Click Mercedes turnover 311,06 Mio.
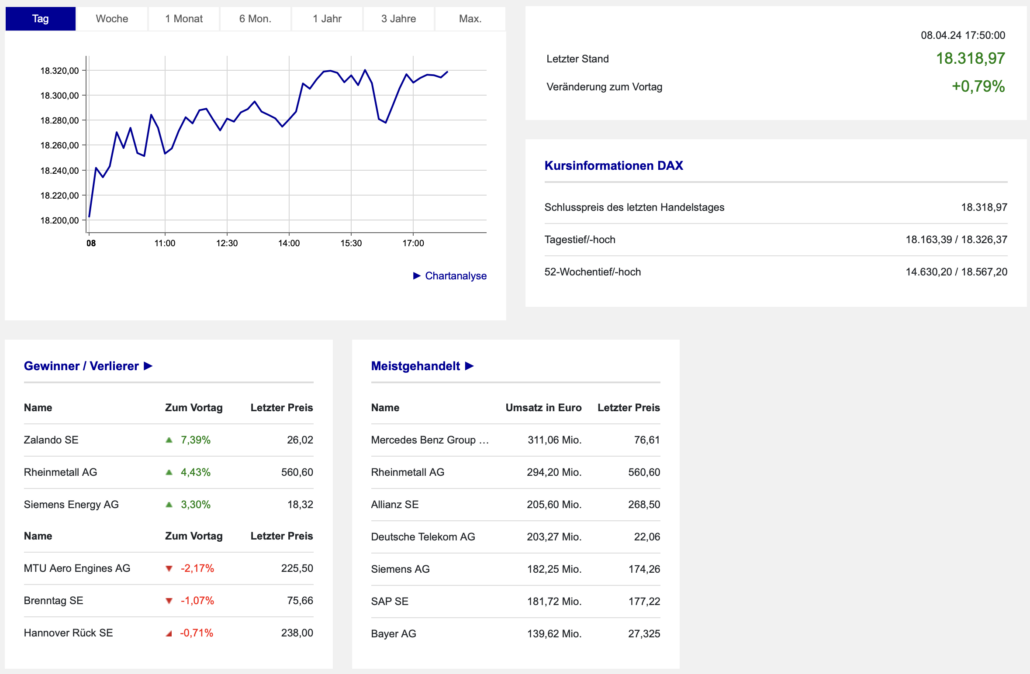Screen dimensions: 1030x674 554,440
